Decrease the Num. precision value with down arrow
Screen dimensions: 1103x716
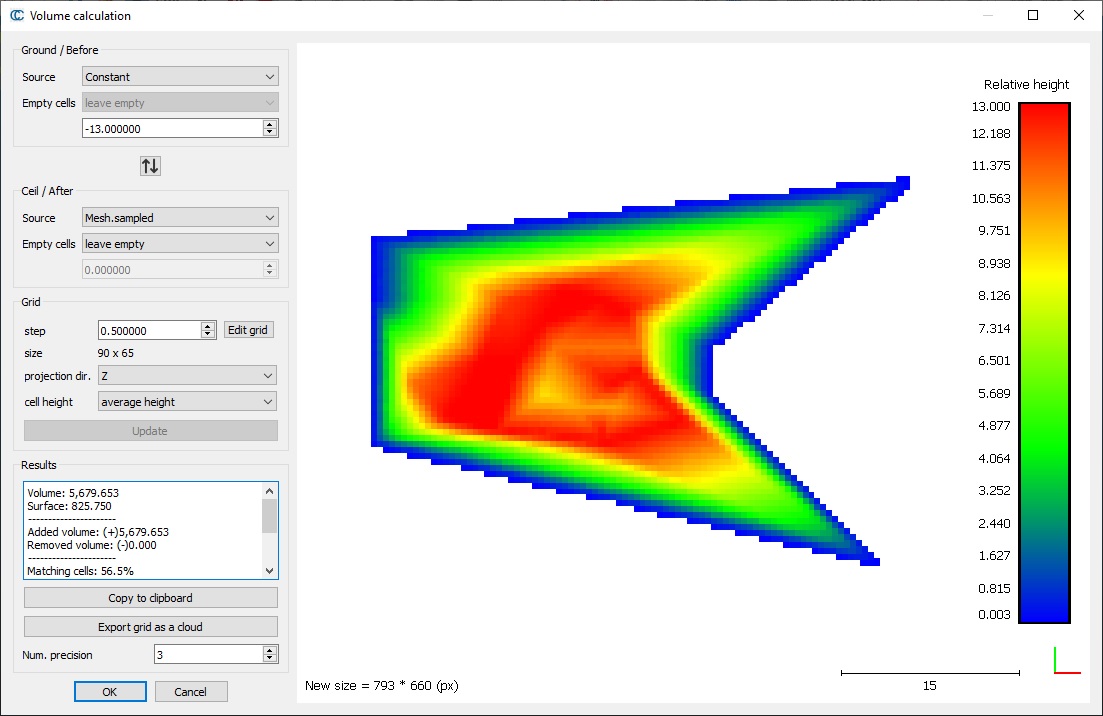(269, 658)
